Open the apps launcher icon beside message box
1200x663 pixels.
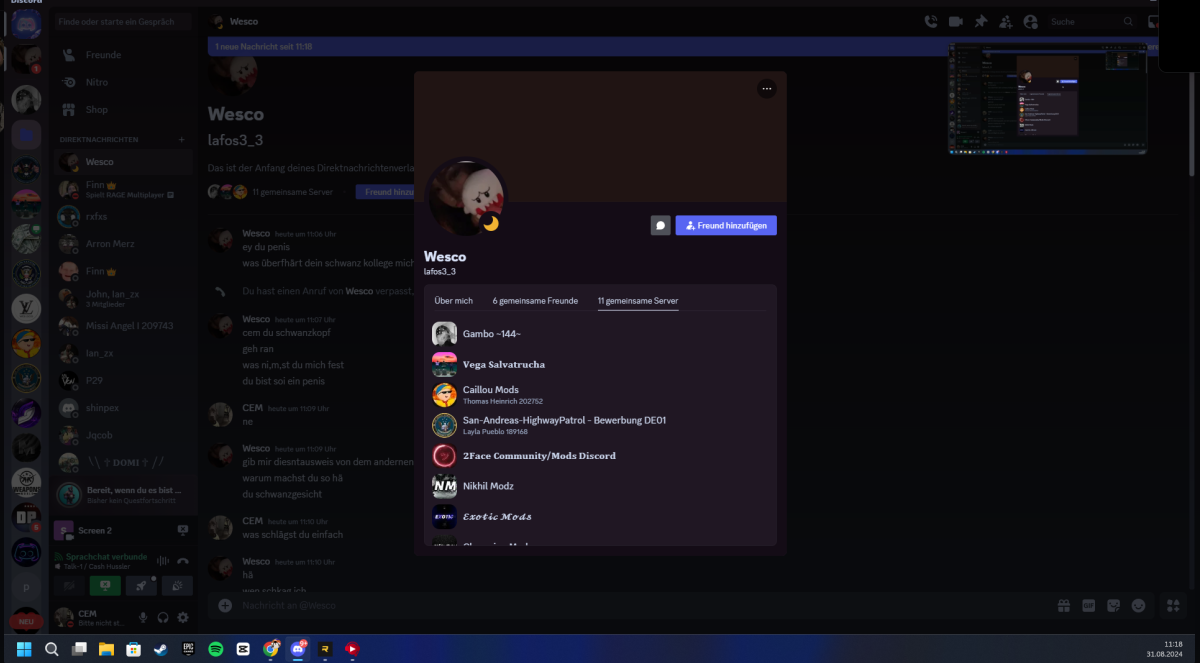point(1173,605)
